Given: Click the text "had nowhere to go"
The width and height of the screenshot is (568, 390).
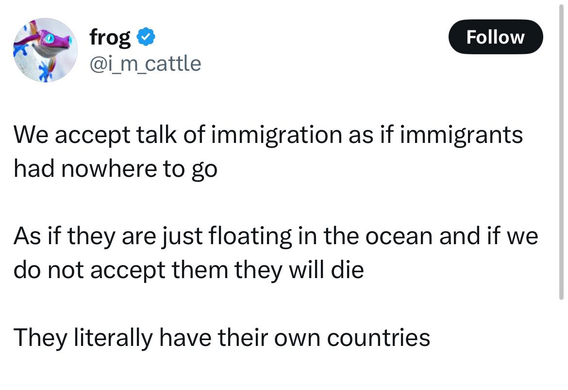Looking at the screenshot, I should (x=115, y=169).
